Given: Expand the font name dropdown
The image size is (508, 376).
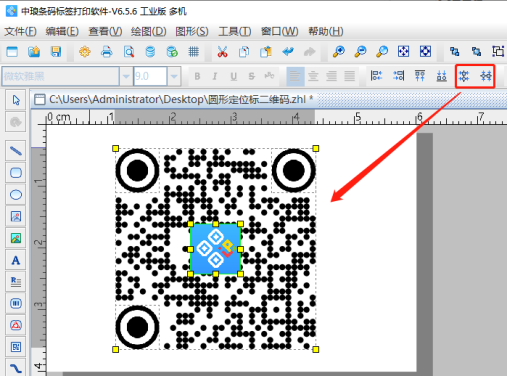Looking at the screenshot, I should tap(126, 76).
